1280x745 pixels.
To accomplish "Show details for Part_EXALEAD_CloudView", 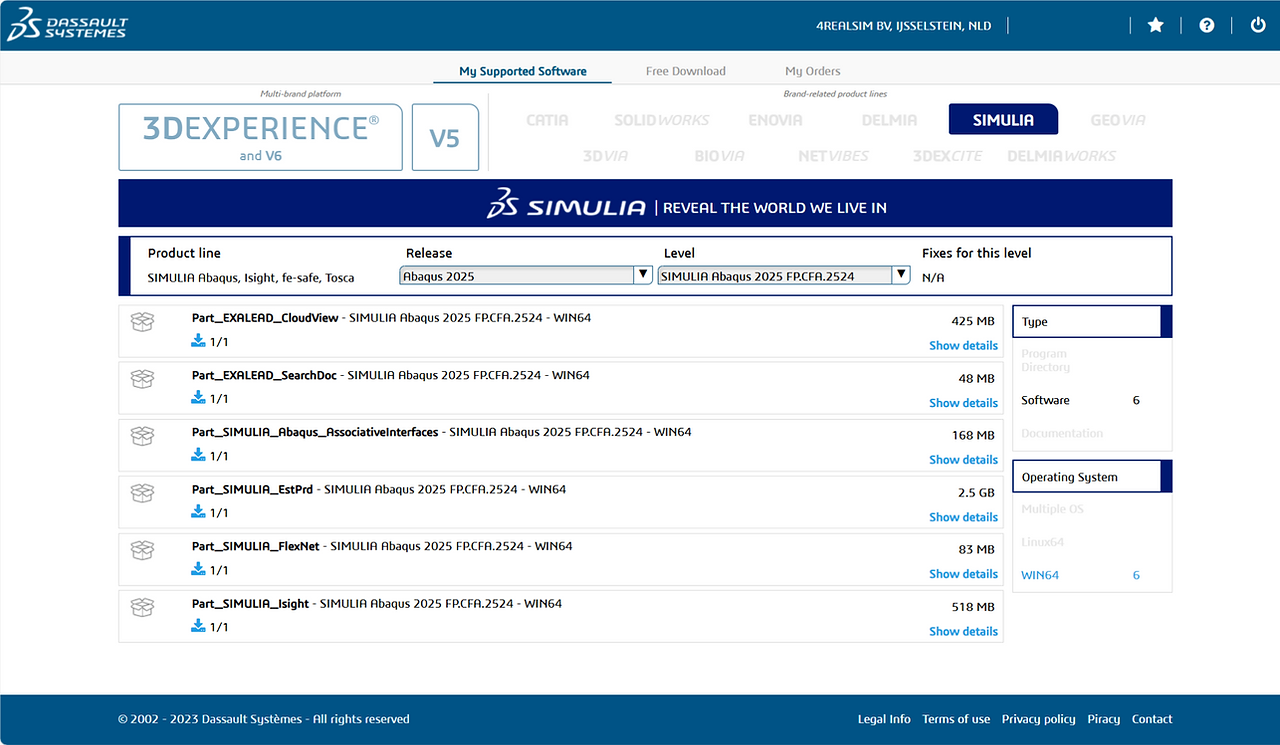I will pyautogui.click(x=963, y=345).
